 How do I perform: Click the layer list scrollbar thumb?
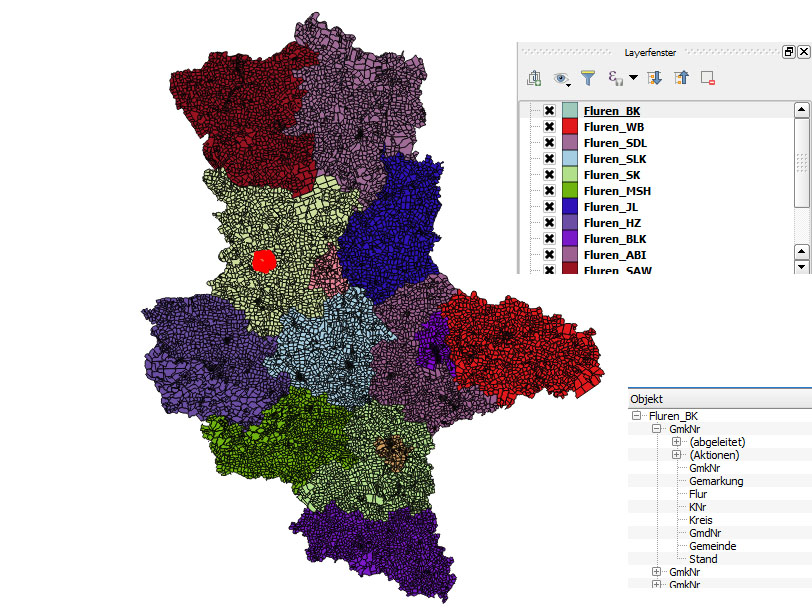[x=801, y=163]
